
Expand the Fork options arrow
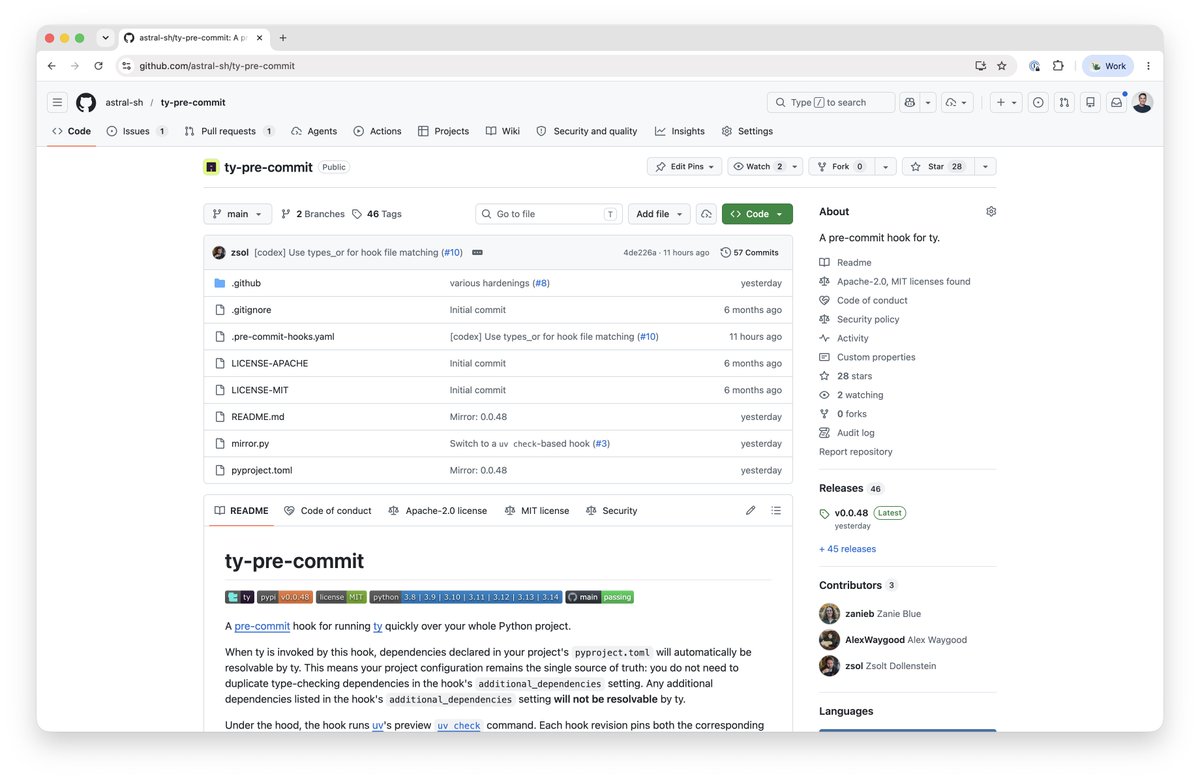tap(886, 167)
